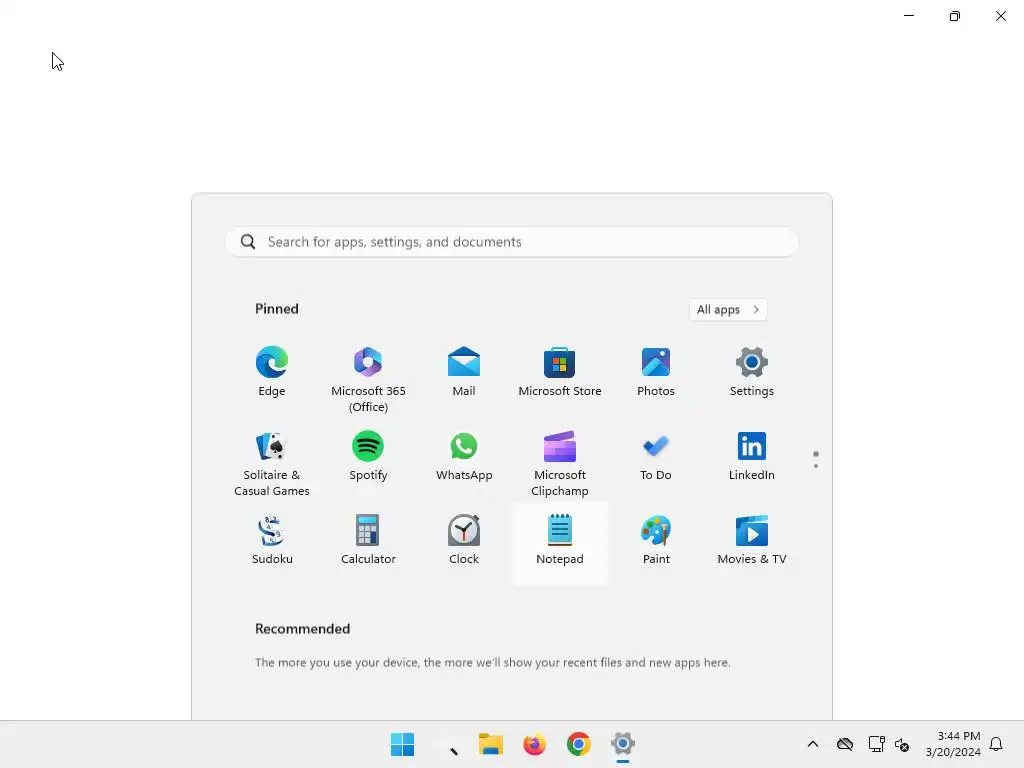Open Google Chrome from the taskbar
Viewport: 1024px width, 768px height.
point(579,744)
